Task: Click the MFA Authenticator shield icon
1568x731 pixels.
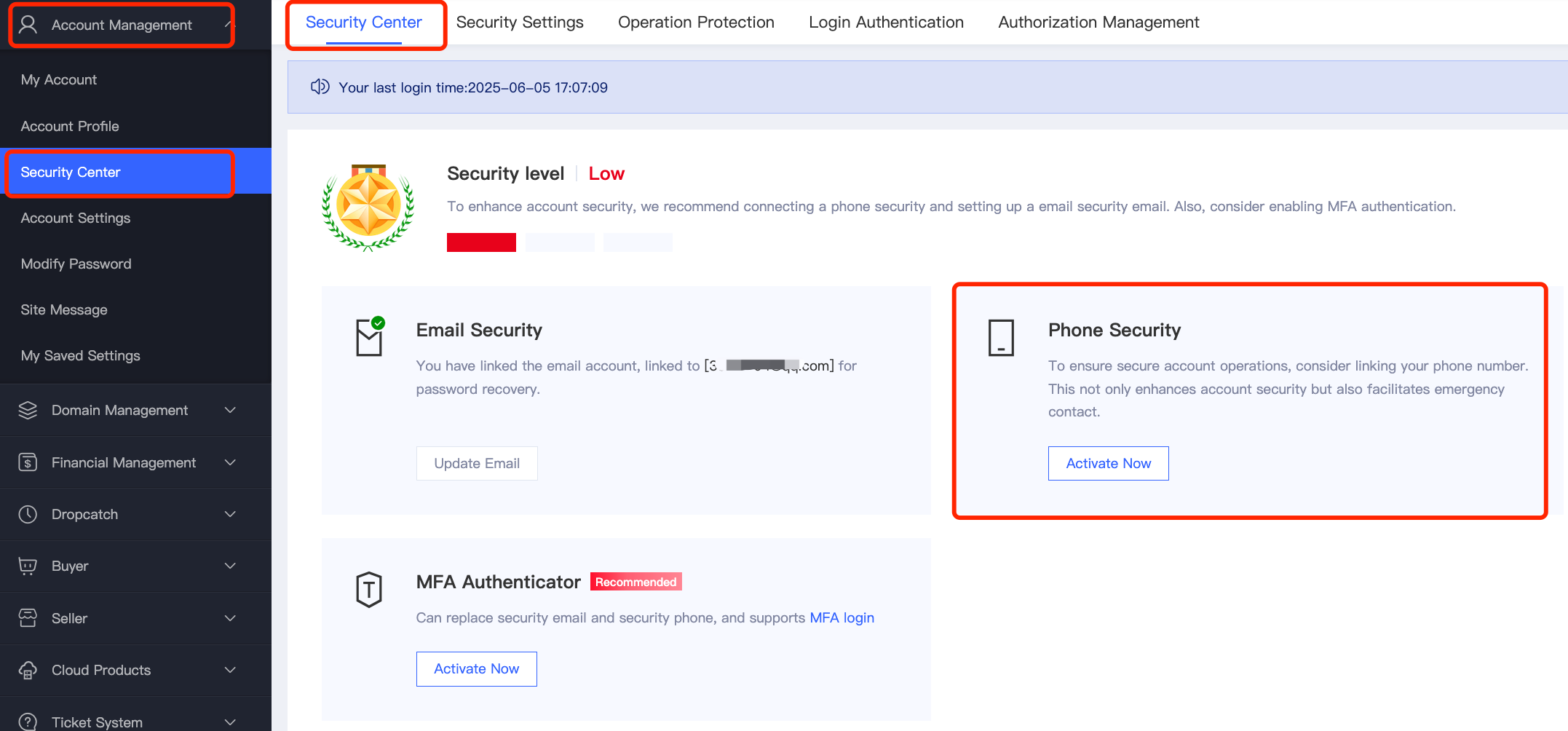Action: pos(369,589)
